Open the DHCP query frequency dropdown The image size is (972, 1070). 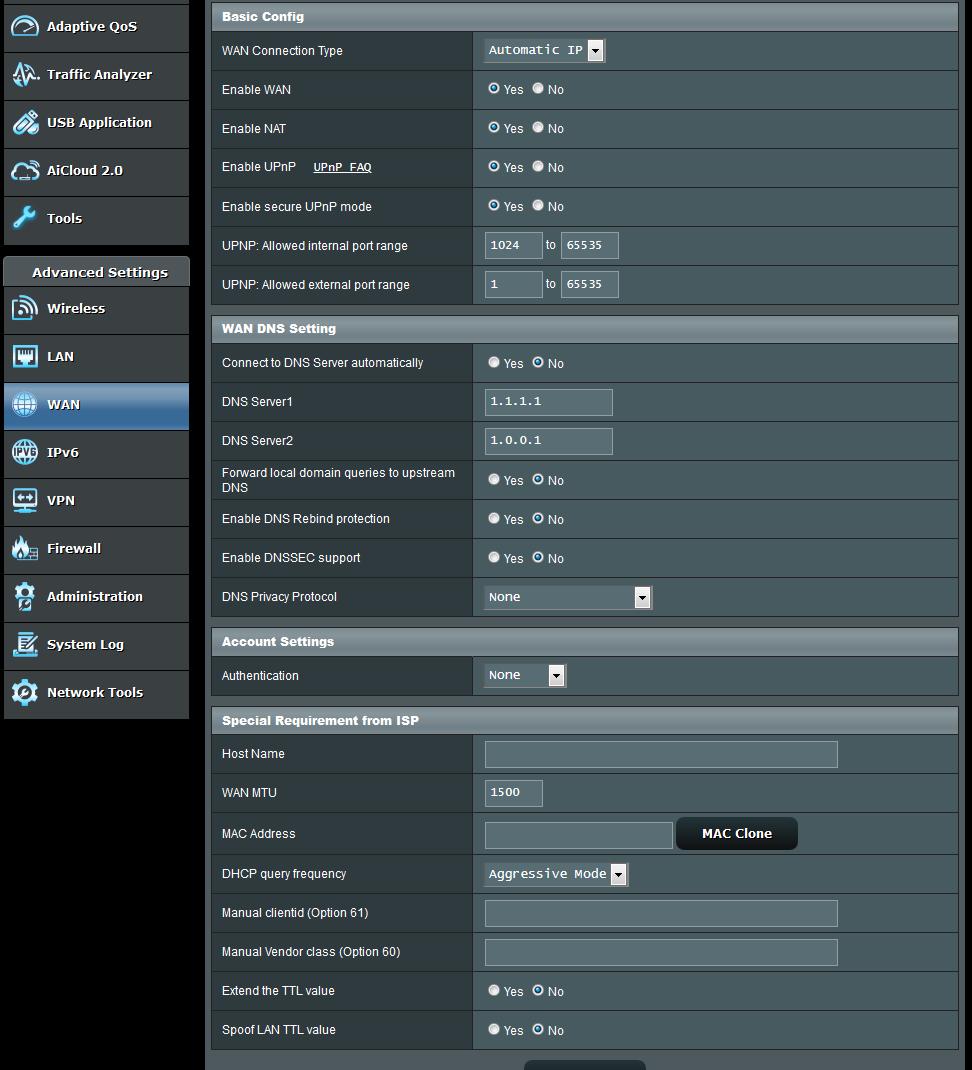pyautogui.click(x=556, y=874)
